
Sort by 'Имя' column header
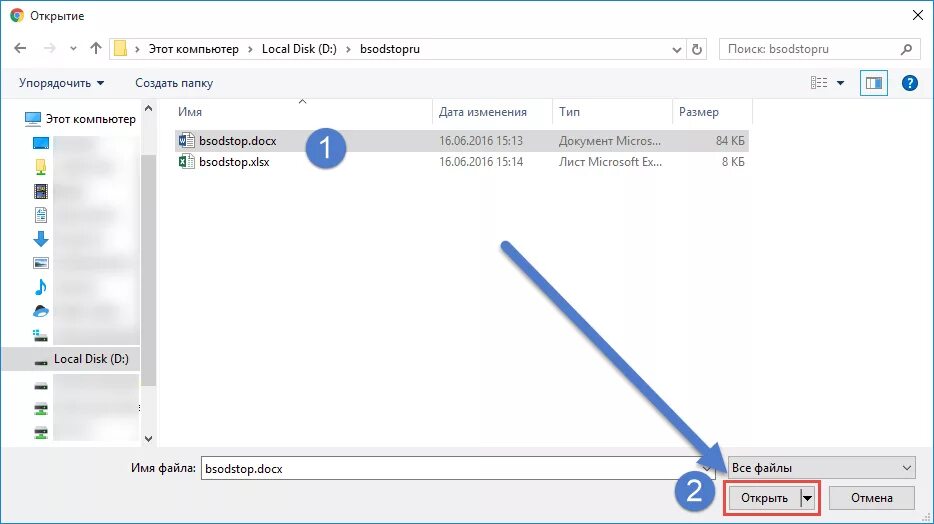(303, 111)
